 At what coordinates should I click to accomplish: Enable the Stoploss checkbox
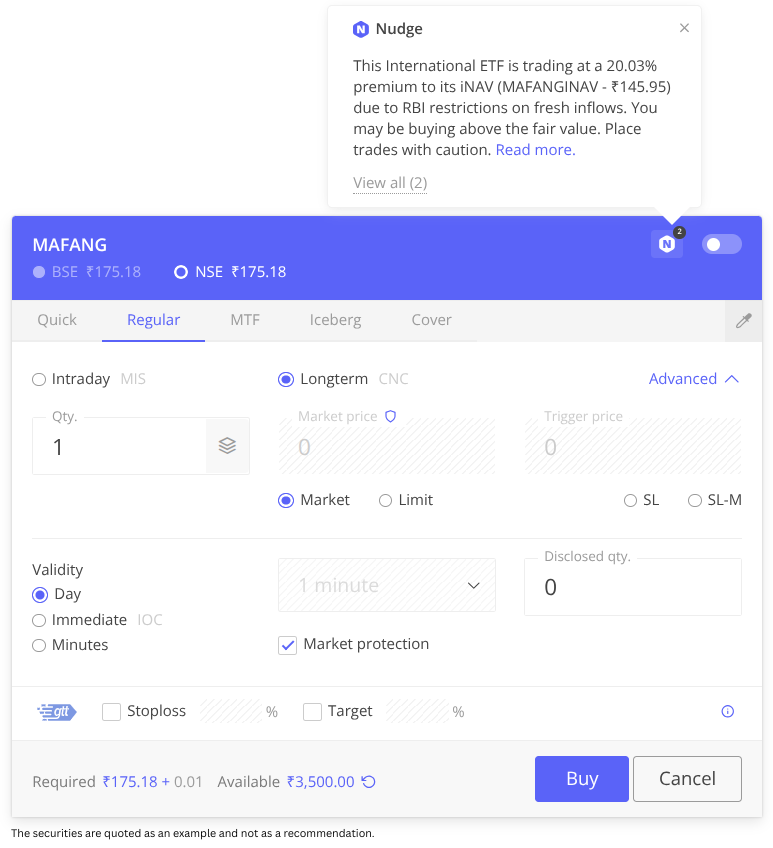tap(111, 712)
